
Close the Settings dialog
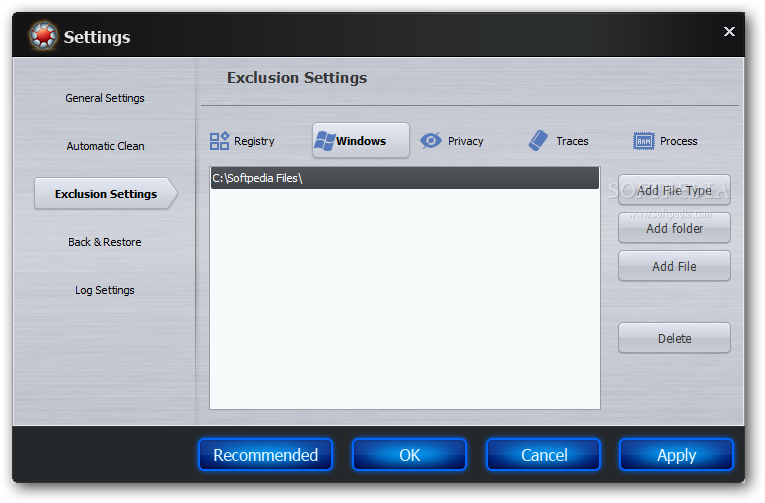click(729, 31)
